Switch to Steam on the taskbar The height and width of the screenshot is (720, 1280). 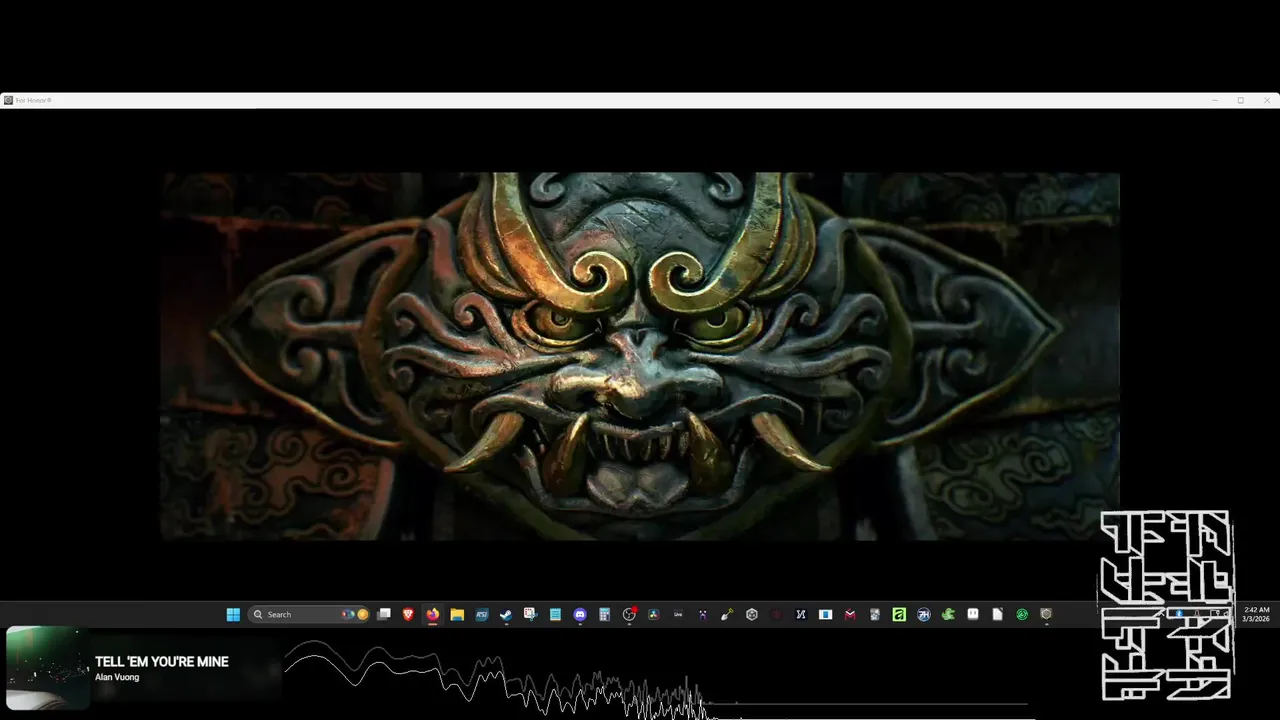click(x=506, y=614)
